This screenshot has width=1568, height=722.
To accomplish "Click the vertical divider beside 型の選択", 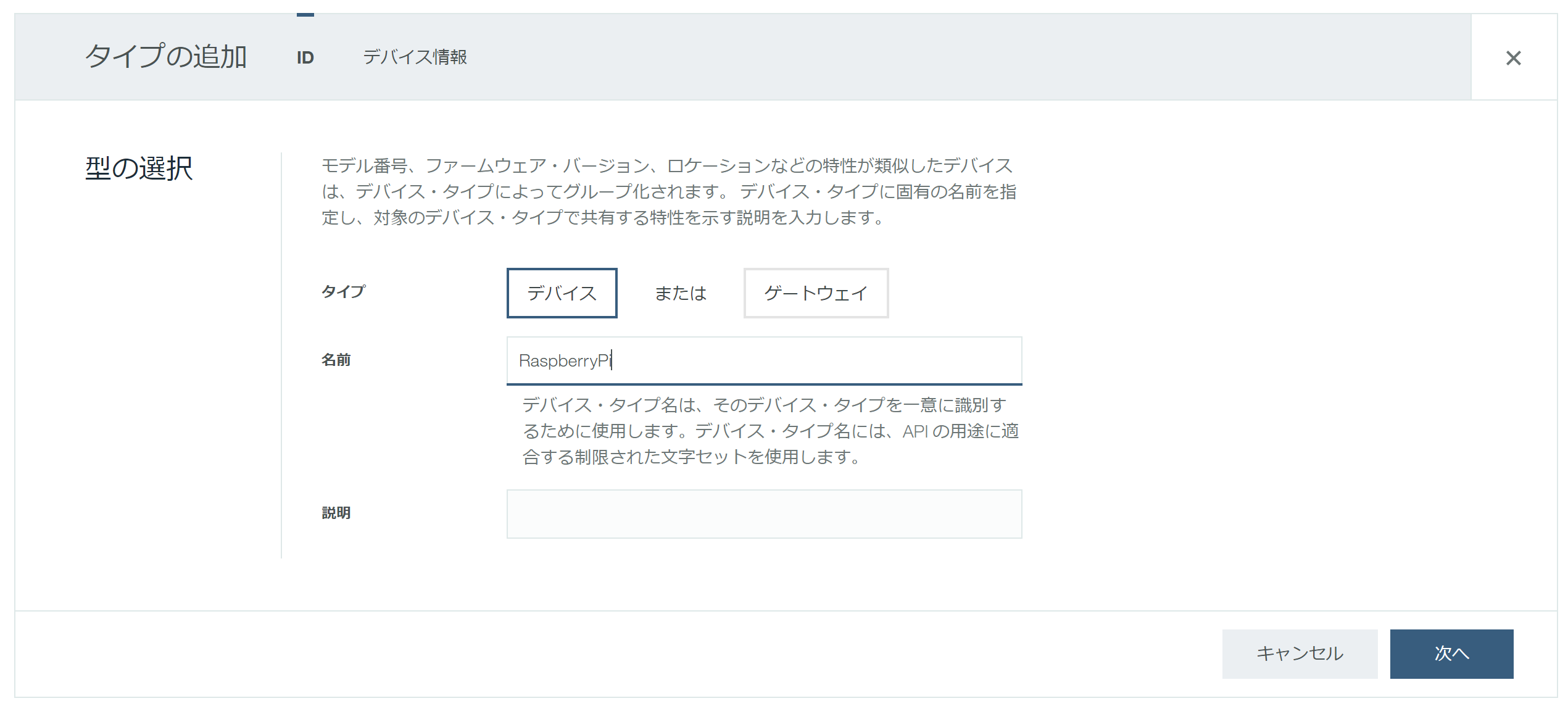I will click(281, 355).
